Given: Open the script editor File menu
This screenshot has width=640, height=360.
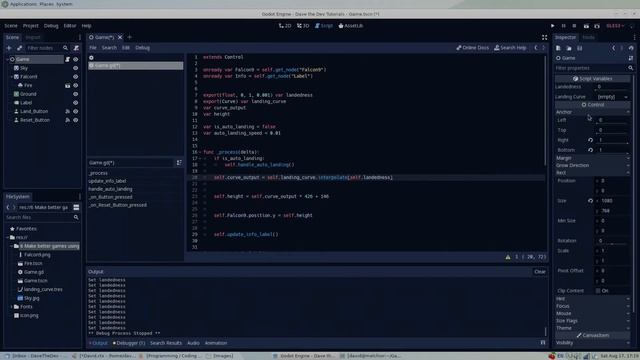Looking at the screenshot, I should pyautogui.click(x=93, y=48).
